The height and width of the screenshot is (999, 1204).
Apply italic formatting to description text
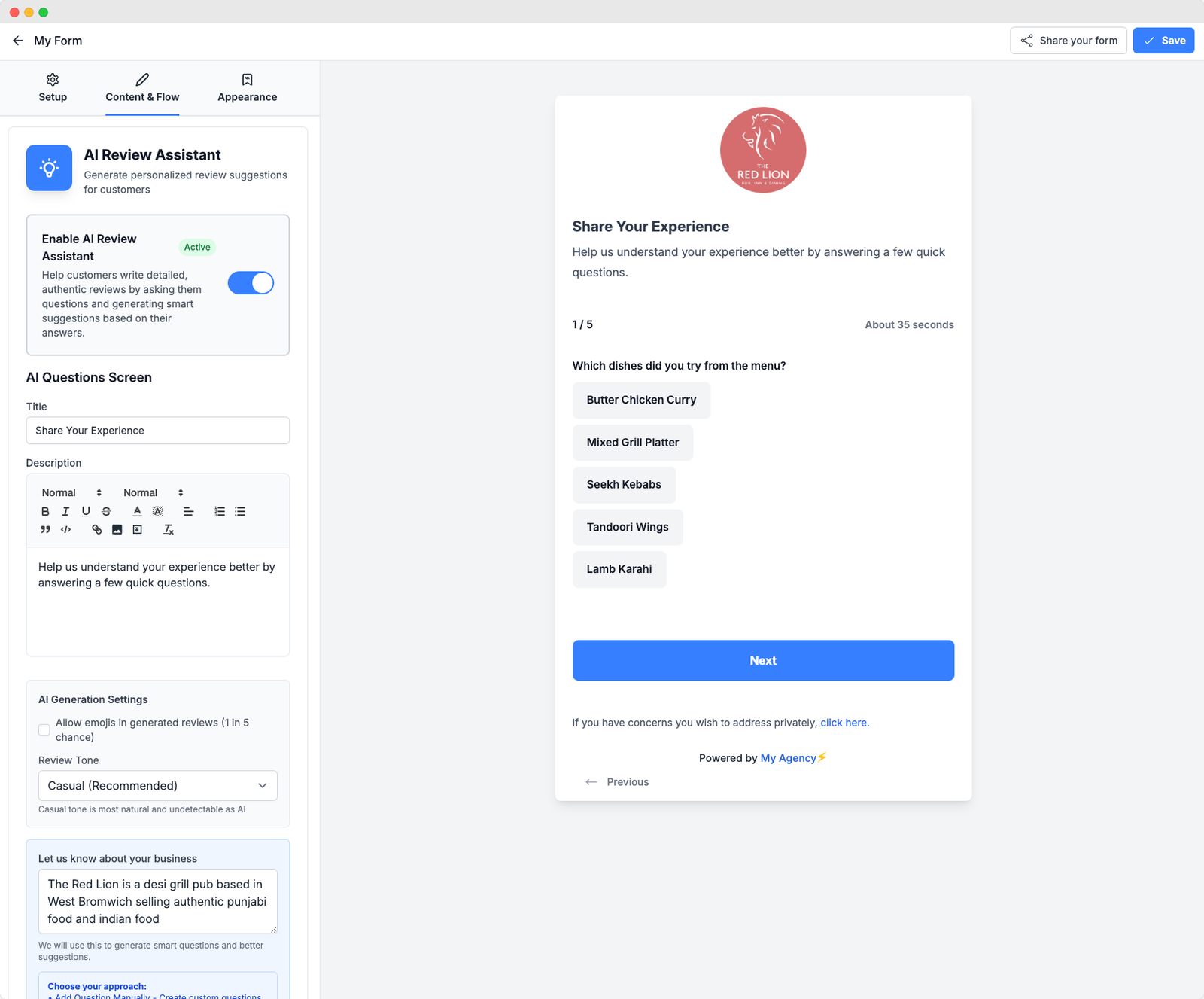65,511
